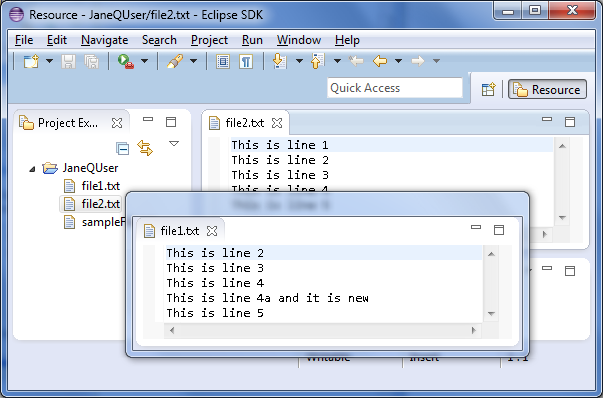Click the New wizard toolbar icon

pyautogui.click(x=31, y=61)
